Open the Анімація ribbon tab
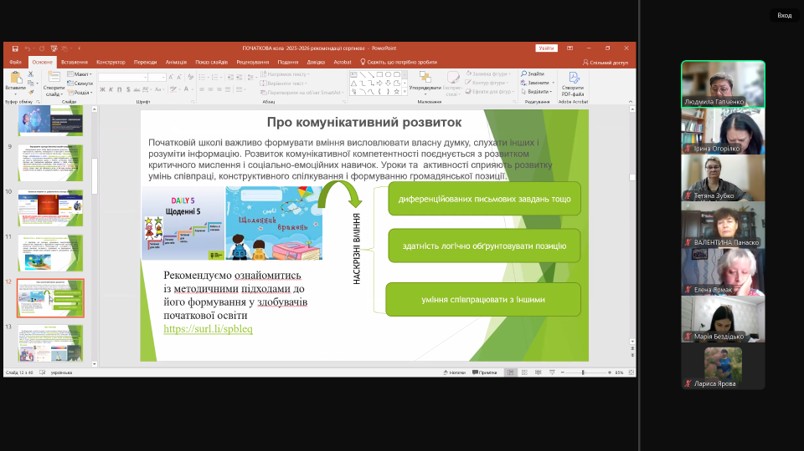 (176, 62)
